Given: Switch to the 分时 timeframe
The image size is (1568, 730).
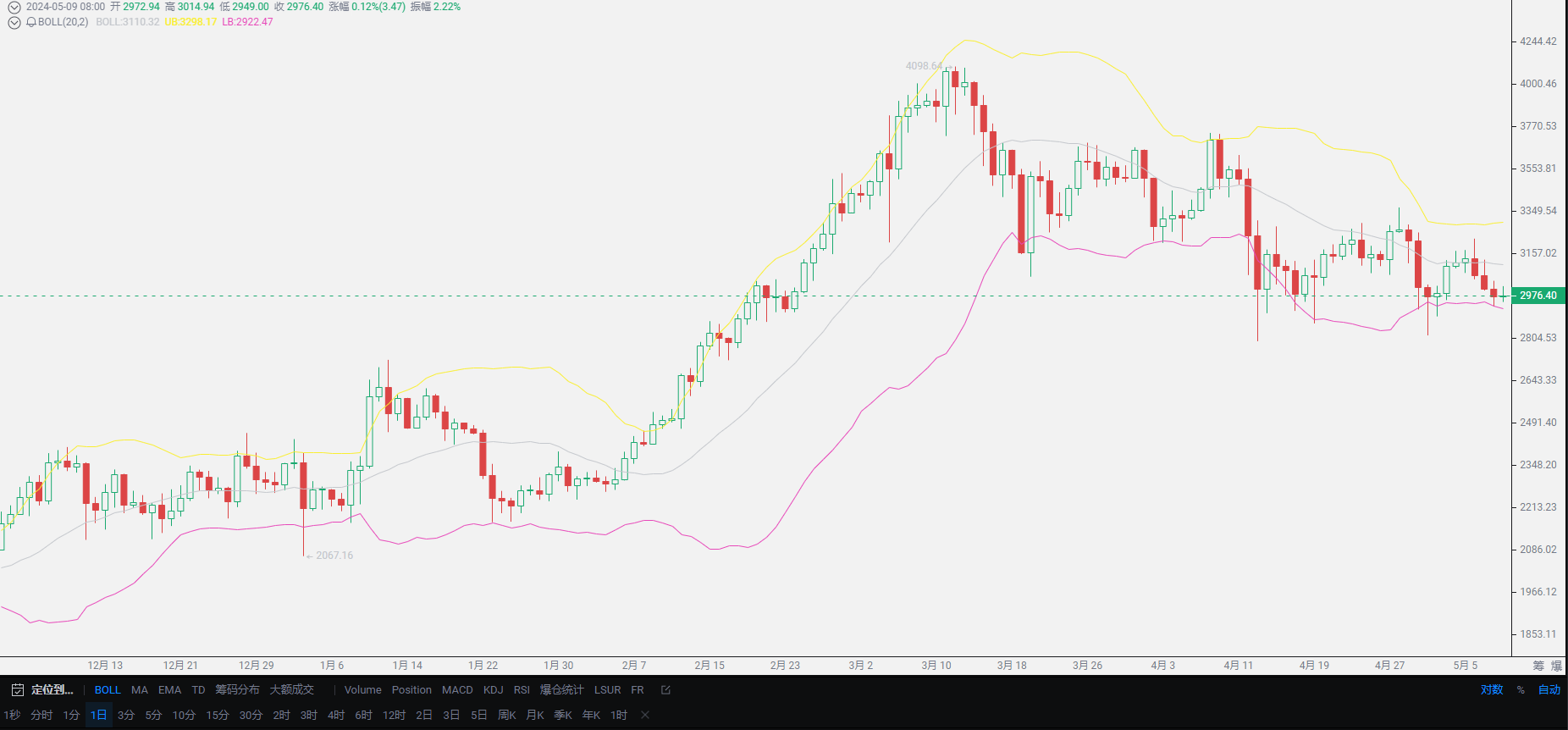Looking at the screenshot, I should [41, 716].
